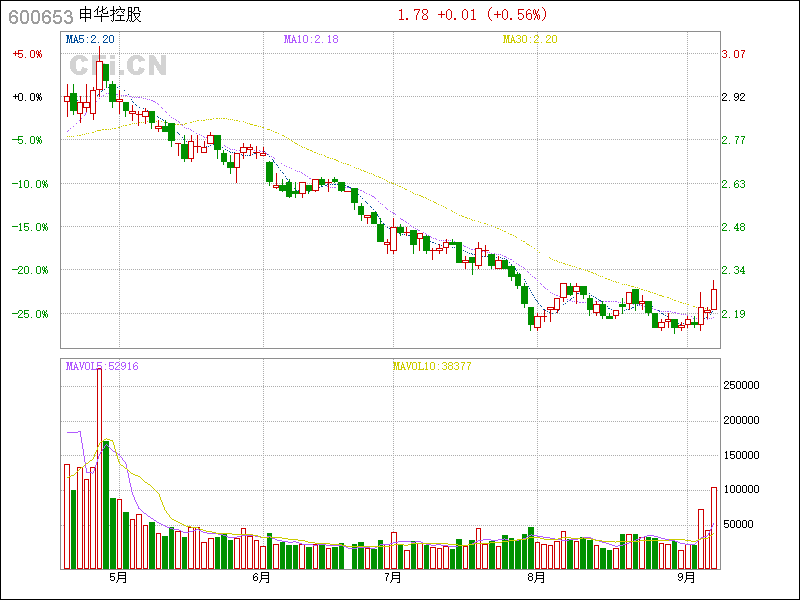Select the MA10:2.18 indicator label
The image size is (800, 600).
[x=311, y=39]
